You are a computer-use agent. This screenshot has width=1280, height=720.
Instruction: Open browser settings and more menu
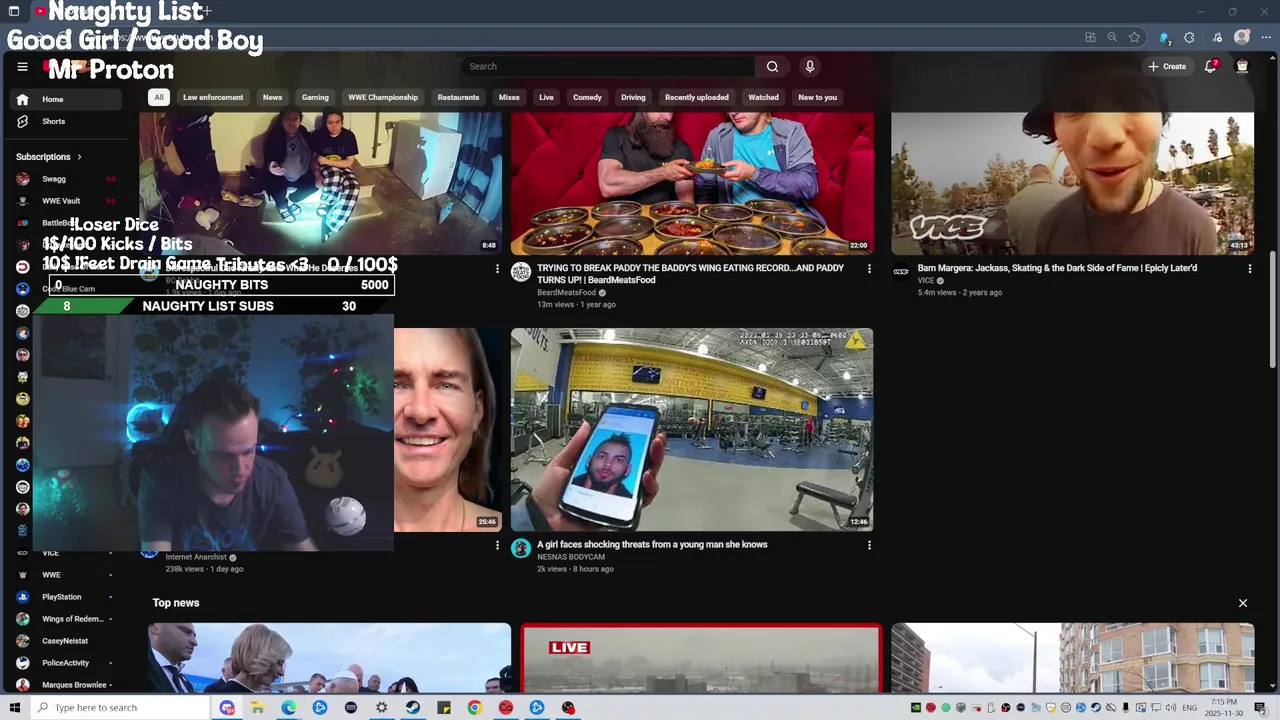point(1265,37)
